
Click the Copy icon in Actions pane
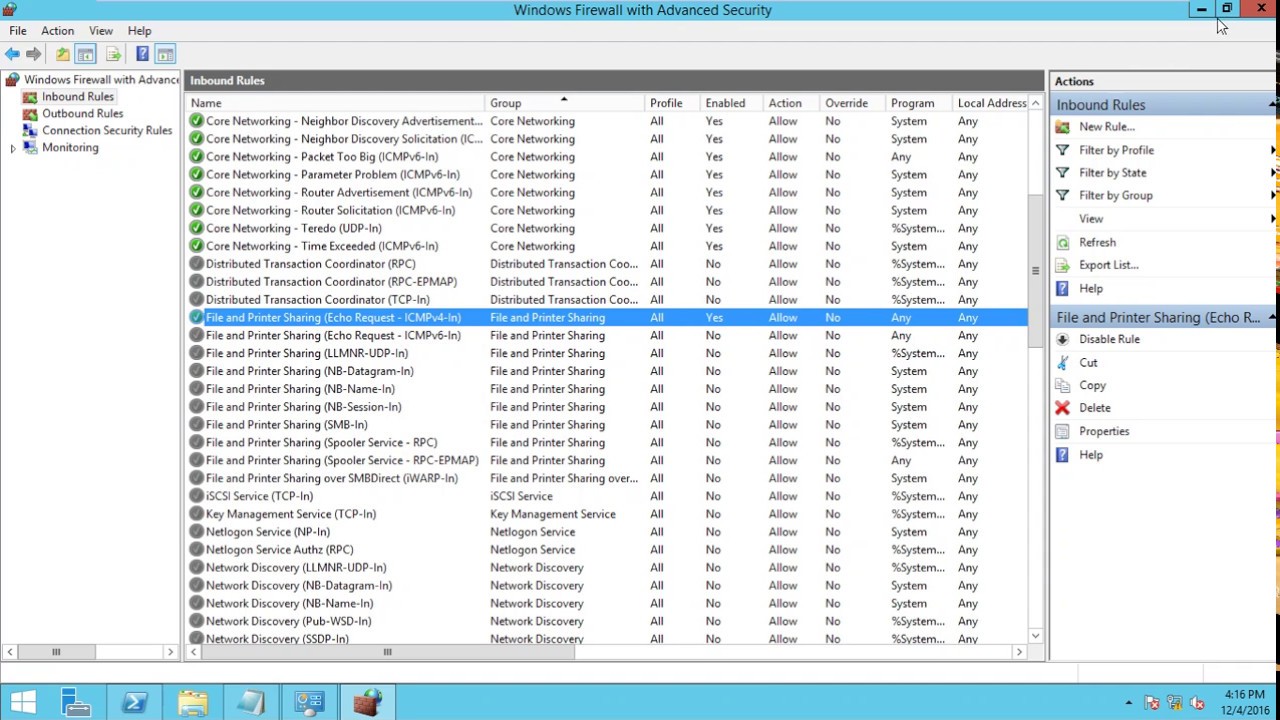tap(1062, 385)
